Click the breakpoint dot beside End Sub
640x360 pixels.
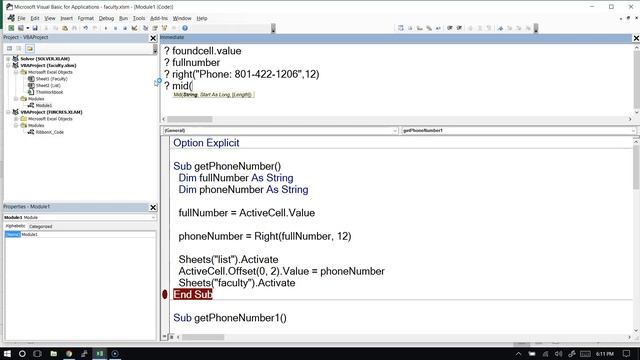click(165, 294)
